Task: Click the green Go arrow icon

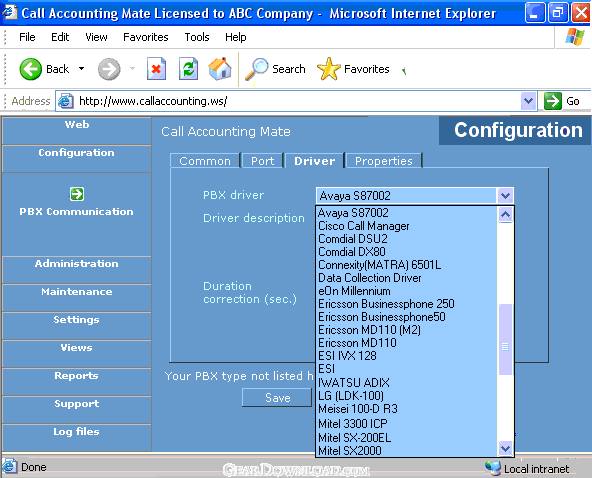Action: pyautogui.click(x=553, y=101)
